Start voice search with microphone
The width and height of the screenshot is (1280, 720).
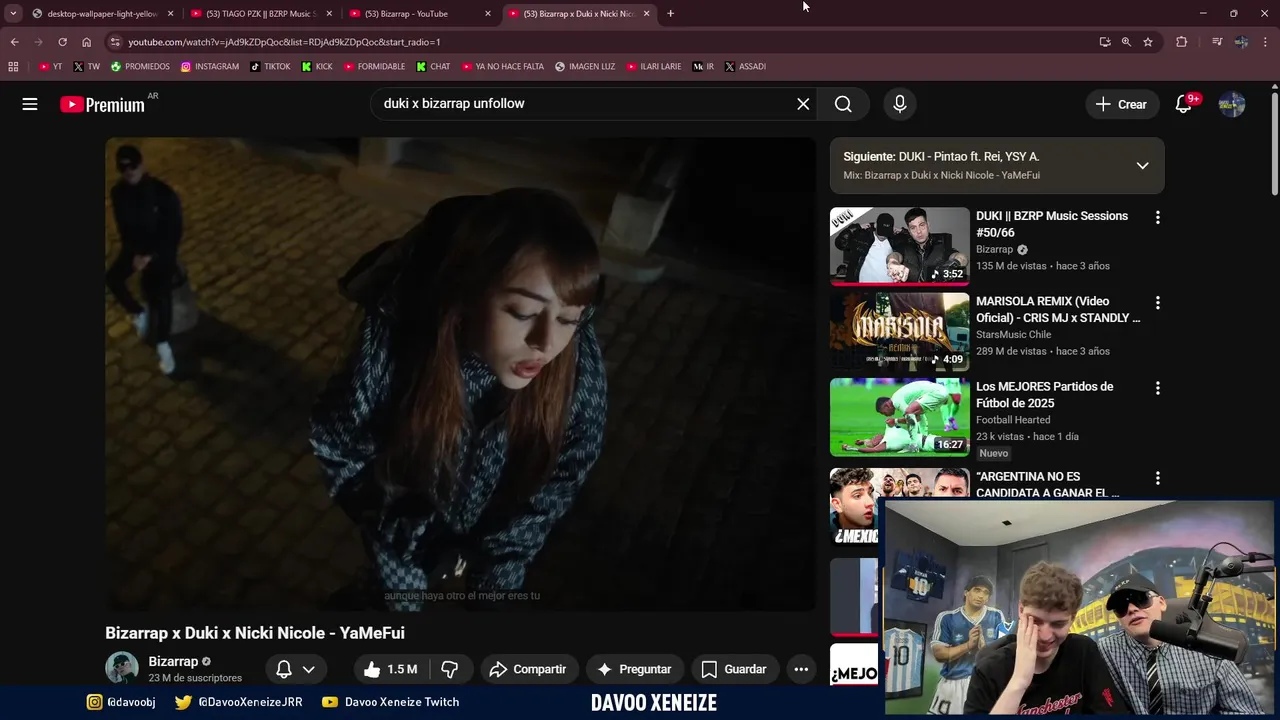pos(899,104)
